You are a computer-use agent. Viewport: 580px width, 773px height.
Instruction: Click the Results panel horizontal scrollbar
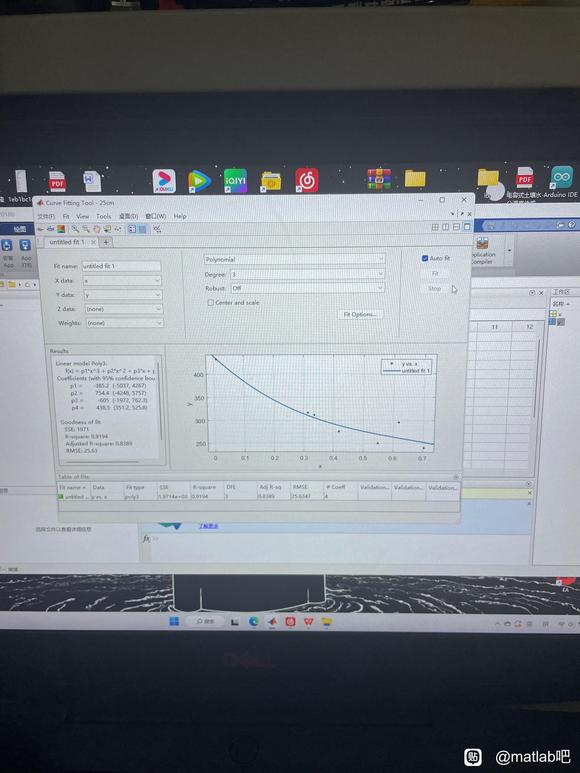click(x=102, y=462)
